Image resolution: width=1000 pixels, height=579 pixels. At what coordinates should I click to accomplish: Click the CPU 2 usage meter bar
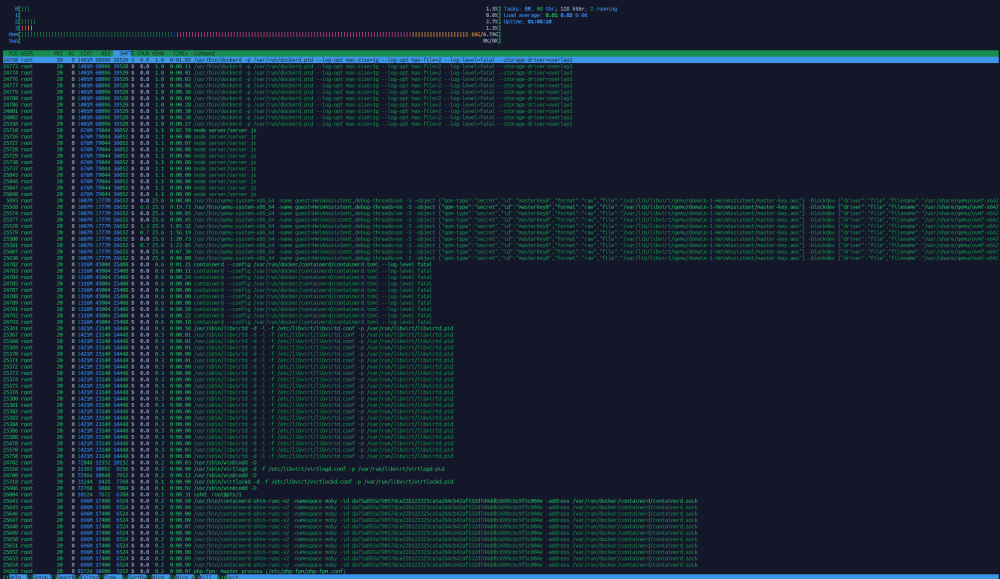click(258, 22)
